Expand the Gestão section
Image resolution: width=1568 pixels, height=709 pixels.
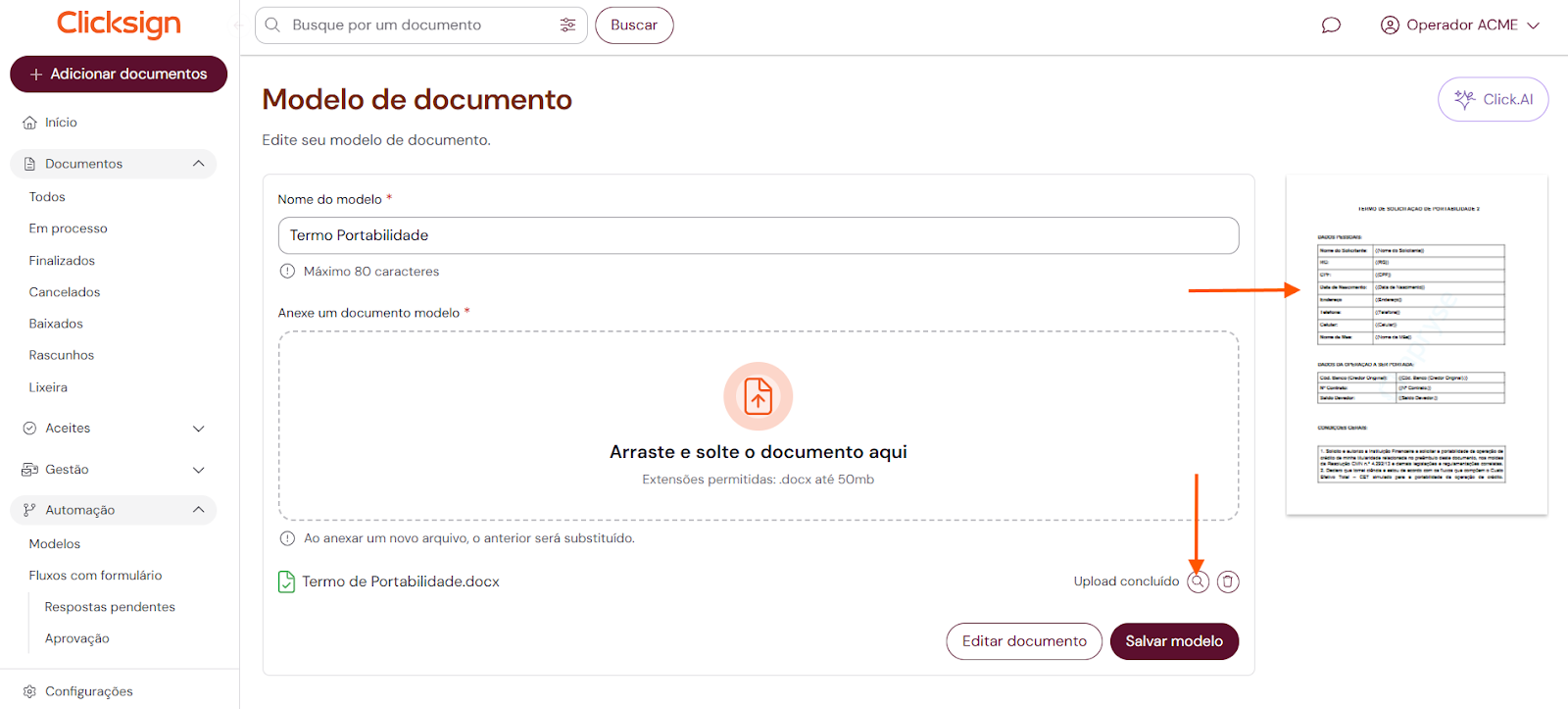pyautogui.click(x=198, y=470)
